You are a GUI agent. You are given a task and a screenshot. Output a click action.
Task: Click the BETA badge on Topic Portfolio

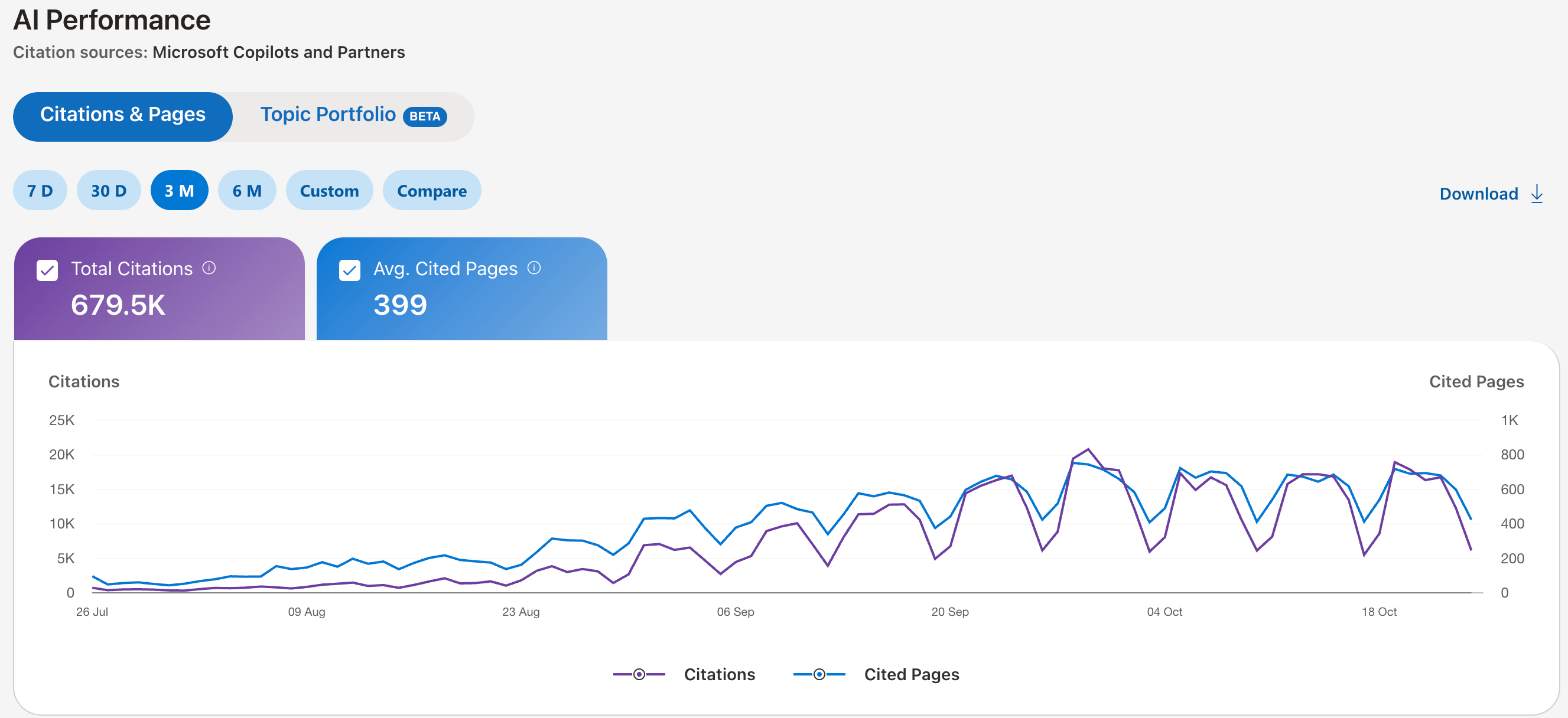425,117
